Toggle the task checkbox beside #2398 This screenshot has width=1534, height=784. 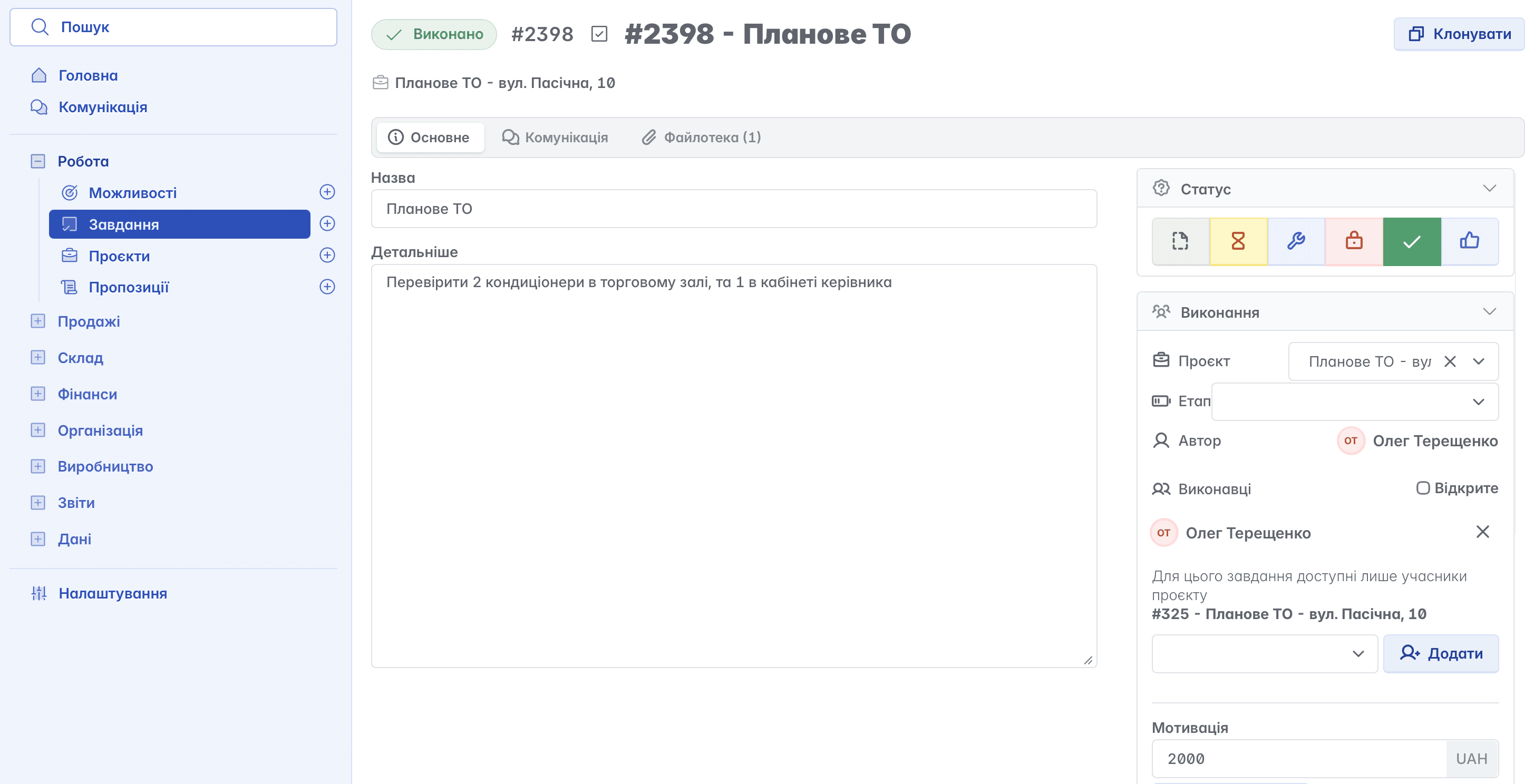click(599, 34)
